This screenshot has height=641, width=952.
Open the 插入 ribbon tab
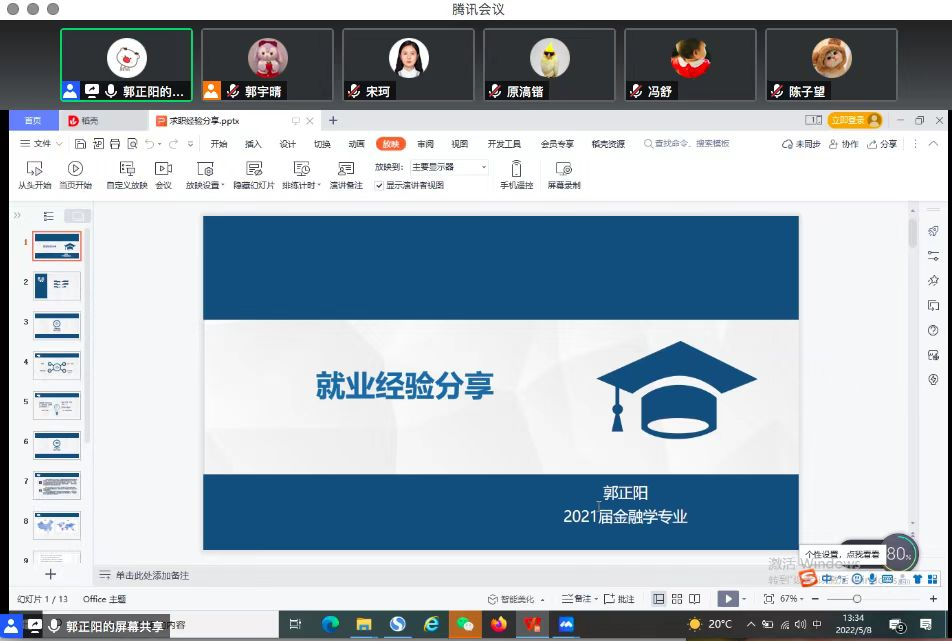click(x=253, y=144)
